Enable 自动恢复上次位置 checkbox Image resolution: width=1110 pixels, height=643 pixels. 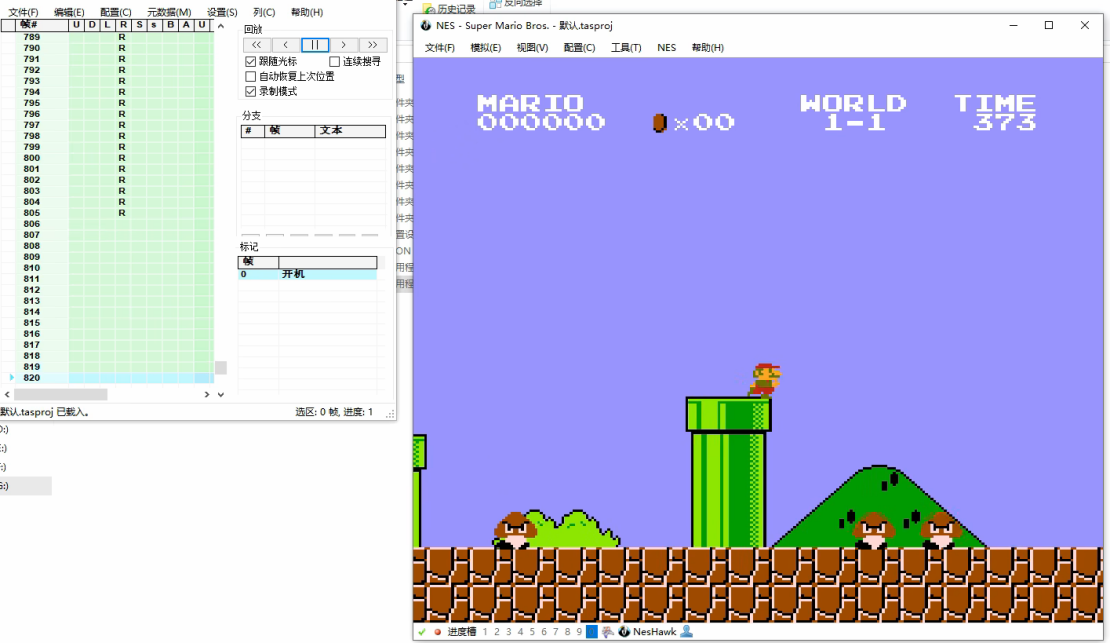click(251, 76)
